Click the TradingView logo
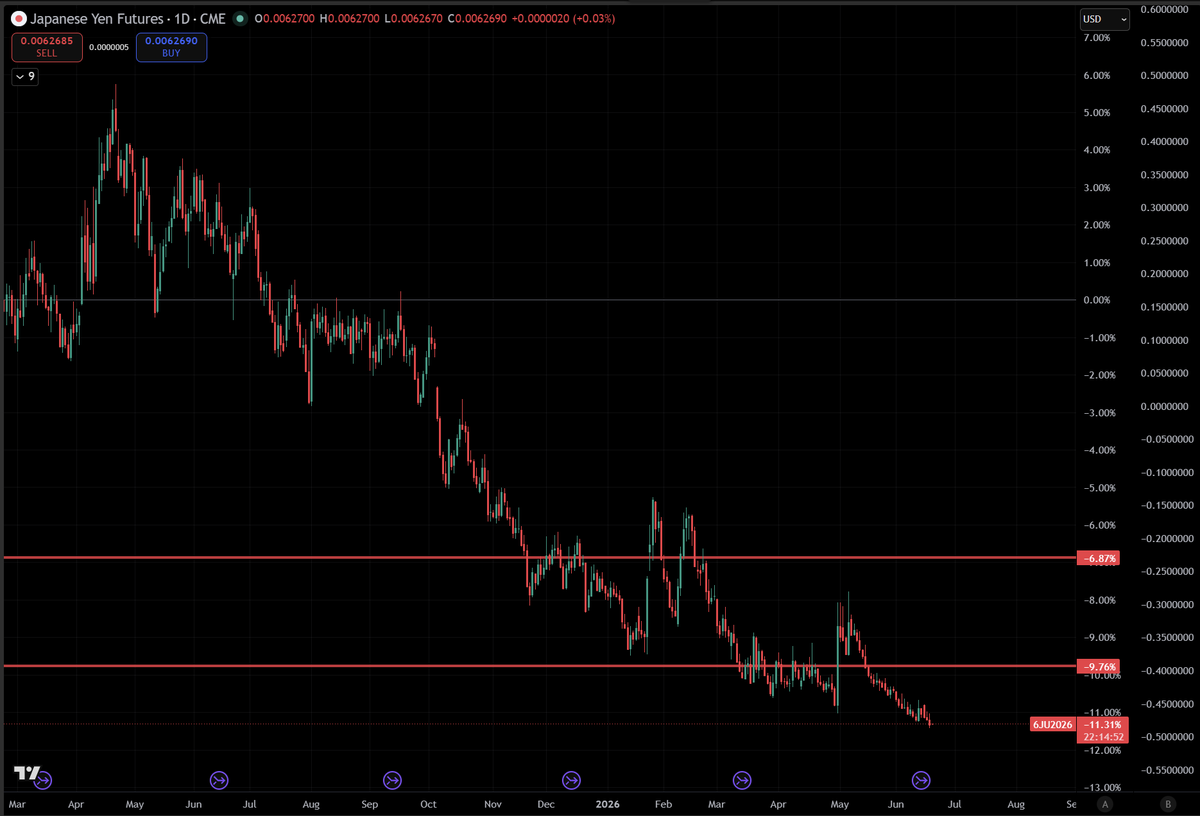 point(26,773)
